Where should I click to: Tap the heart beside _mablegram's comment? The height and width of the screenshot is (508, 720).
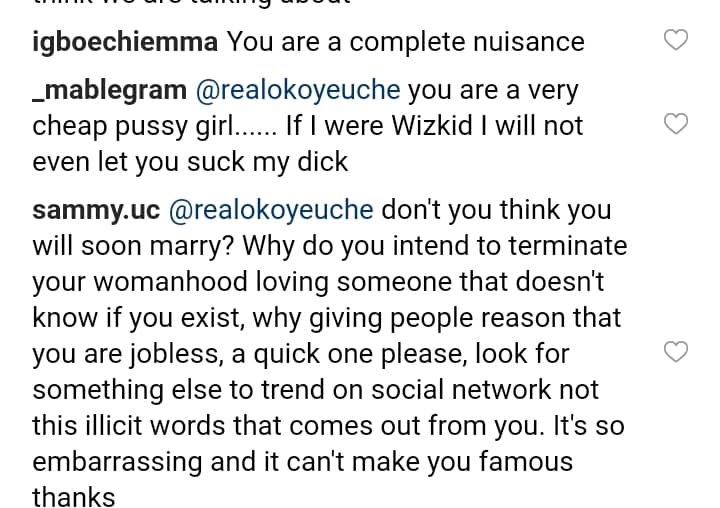tap(677, 125)
